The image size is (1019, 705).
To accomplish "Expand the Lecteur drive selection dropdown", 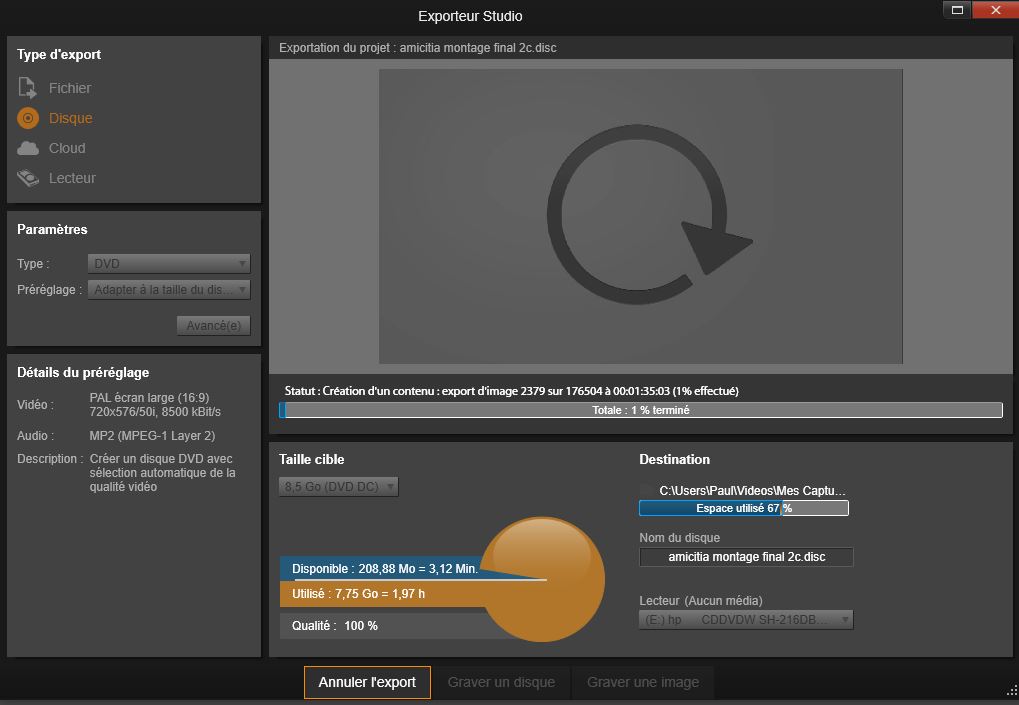I will coord(746,620).
